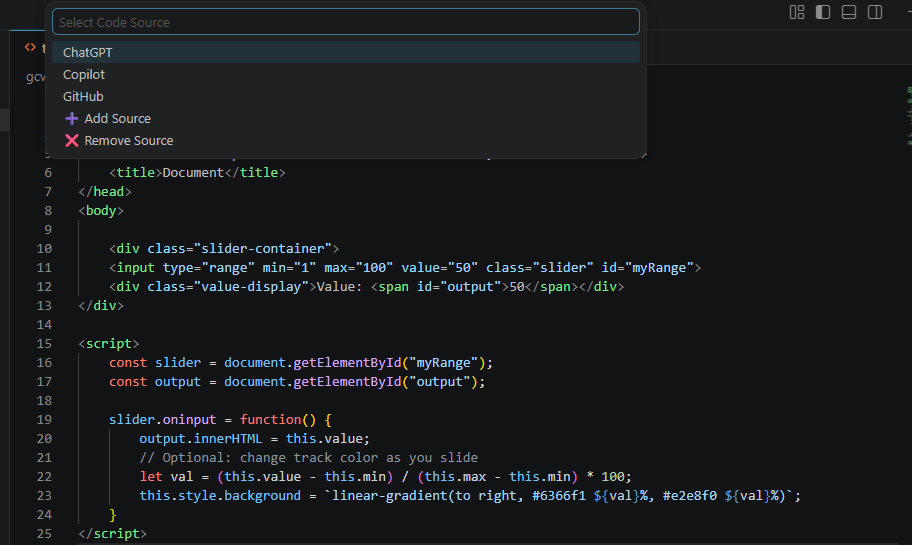The height and width of the screenshot is (545, 912).
Task: Click the closing script tag on line 25
Action: 113,534
